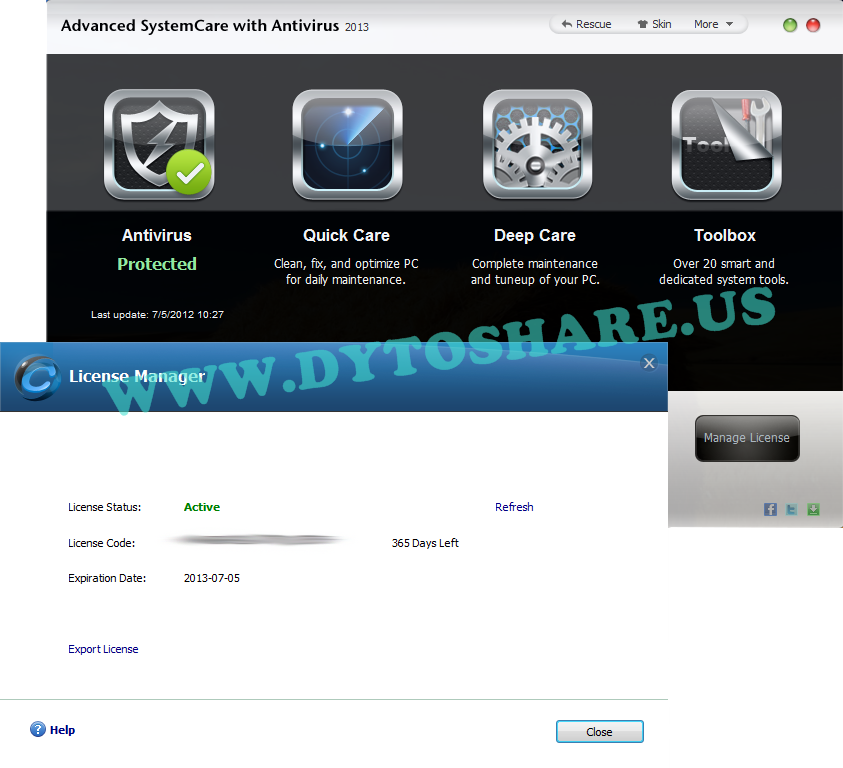
Task: Open the Deep Care gears icon
Action: [x=537, y=144]
